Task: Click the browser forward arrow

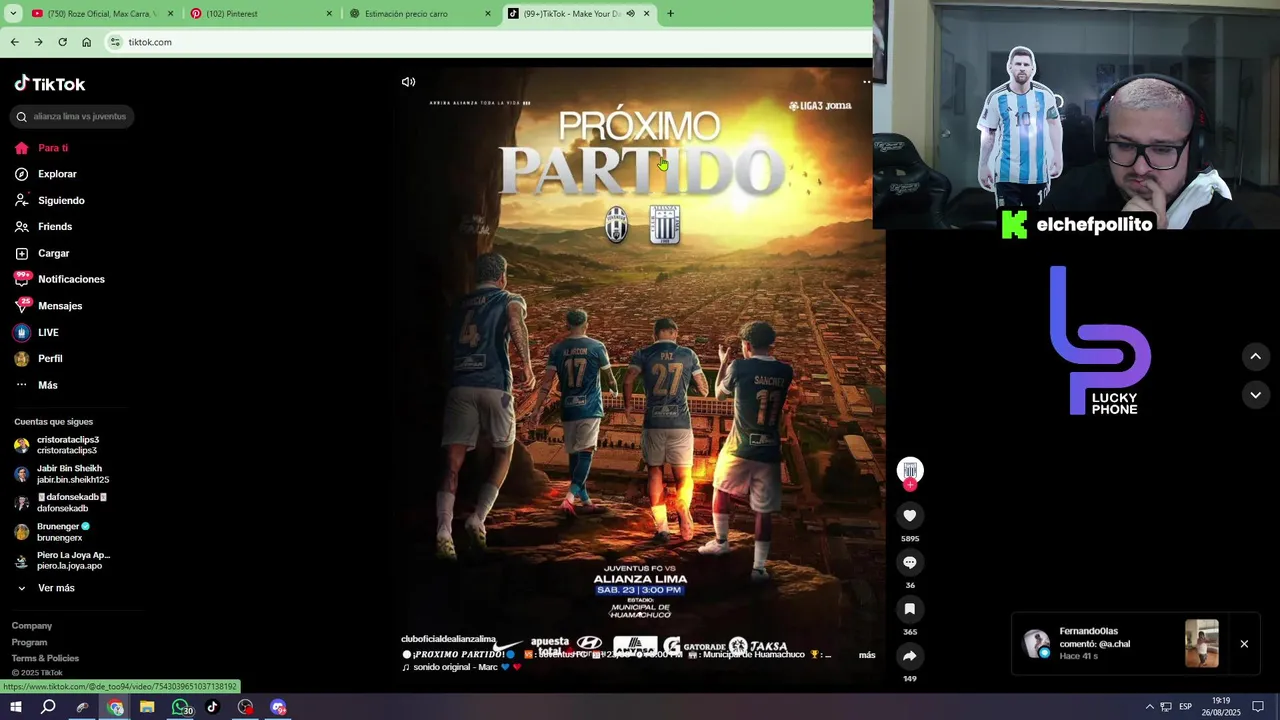Action: click(39, 42)
